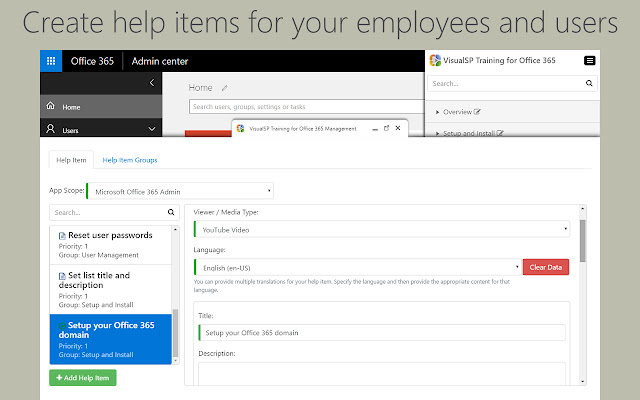Click the Home icon in the sidebar
This screenshot has height=400, width=640.
tap(50, 107)
